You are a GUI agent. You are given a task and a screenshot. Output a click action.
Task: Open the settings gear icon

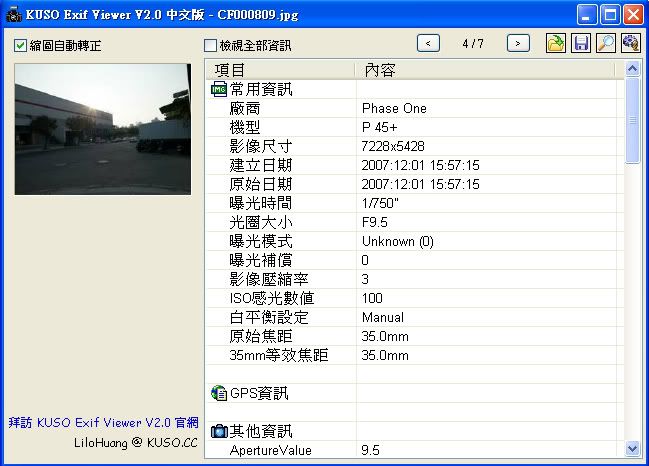click(631, 43)
